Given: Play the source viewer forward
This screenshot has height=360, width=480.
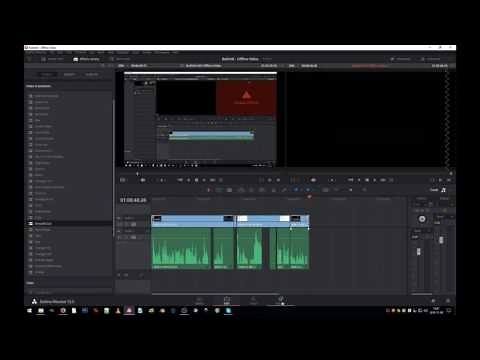Looking at the screenshot, I should point(204,180).
